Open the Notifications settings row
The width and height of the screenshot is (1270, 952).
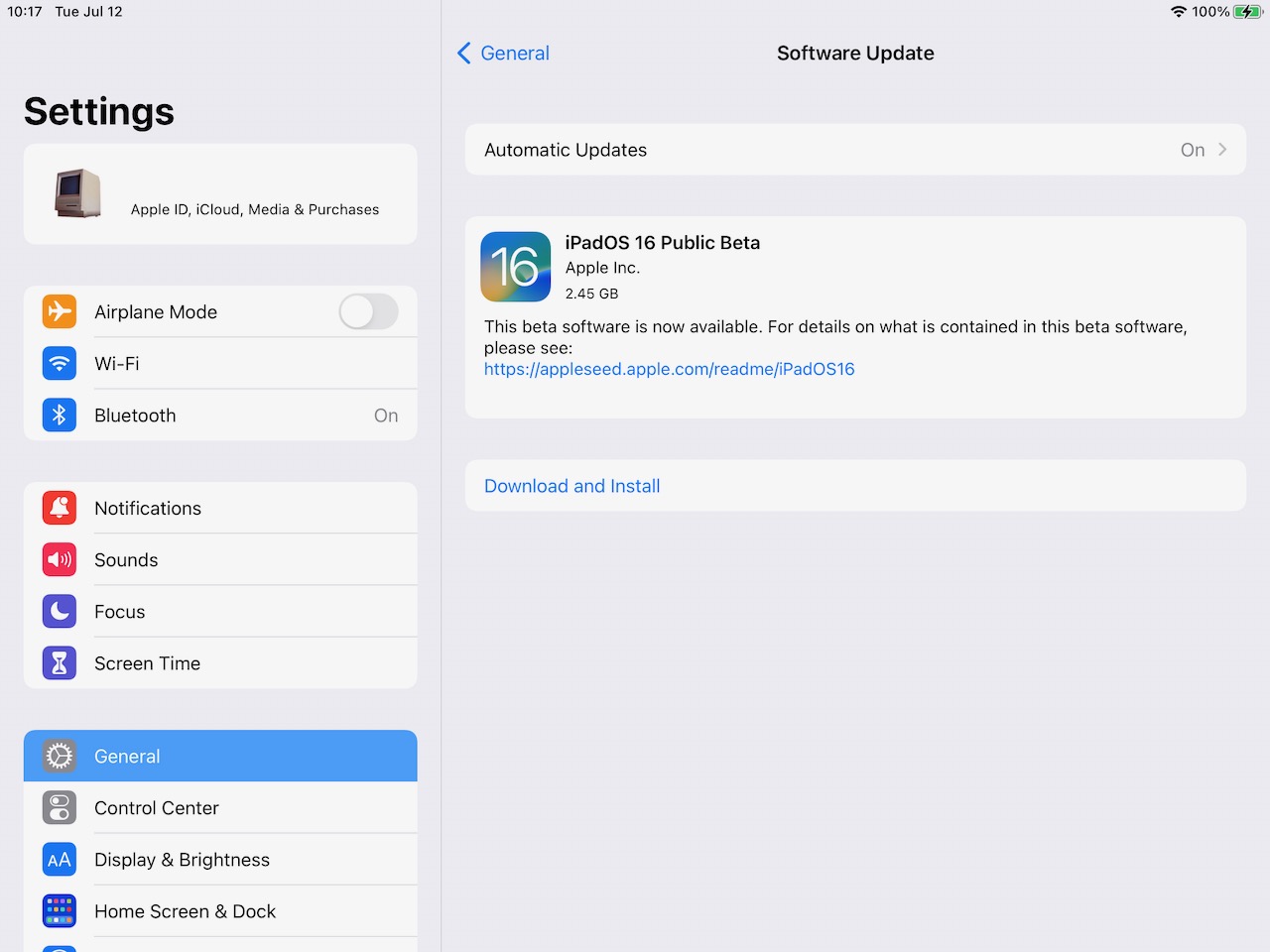(220, 508)
